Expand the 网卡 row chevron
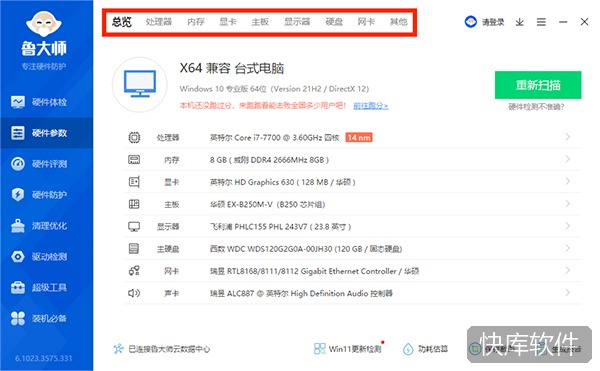Image resolution: width=600 pixels, height=371 pixels. point(567,270)
